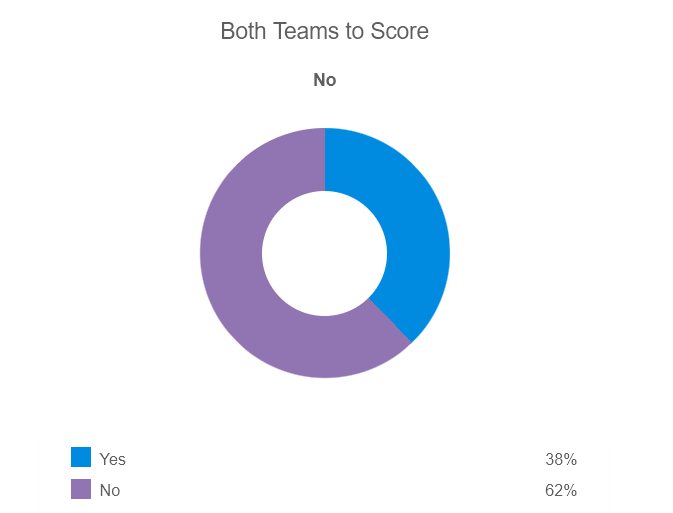
Task: Click the word "Score" in the title
Action: click(400, 31)
